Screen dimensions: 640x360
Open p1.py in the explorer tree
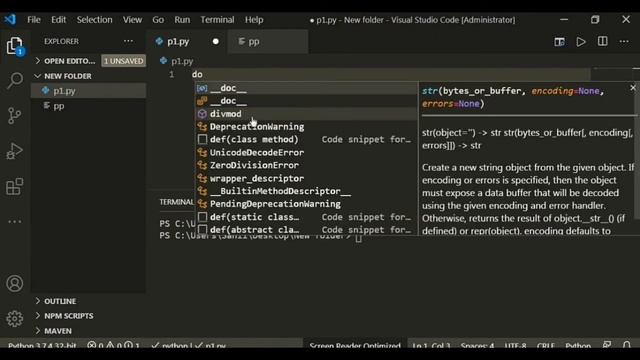click(x=89, y=91)
